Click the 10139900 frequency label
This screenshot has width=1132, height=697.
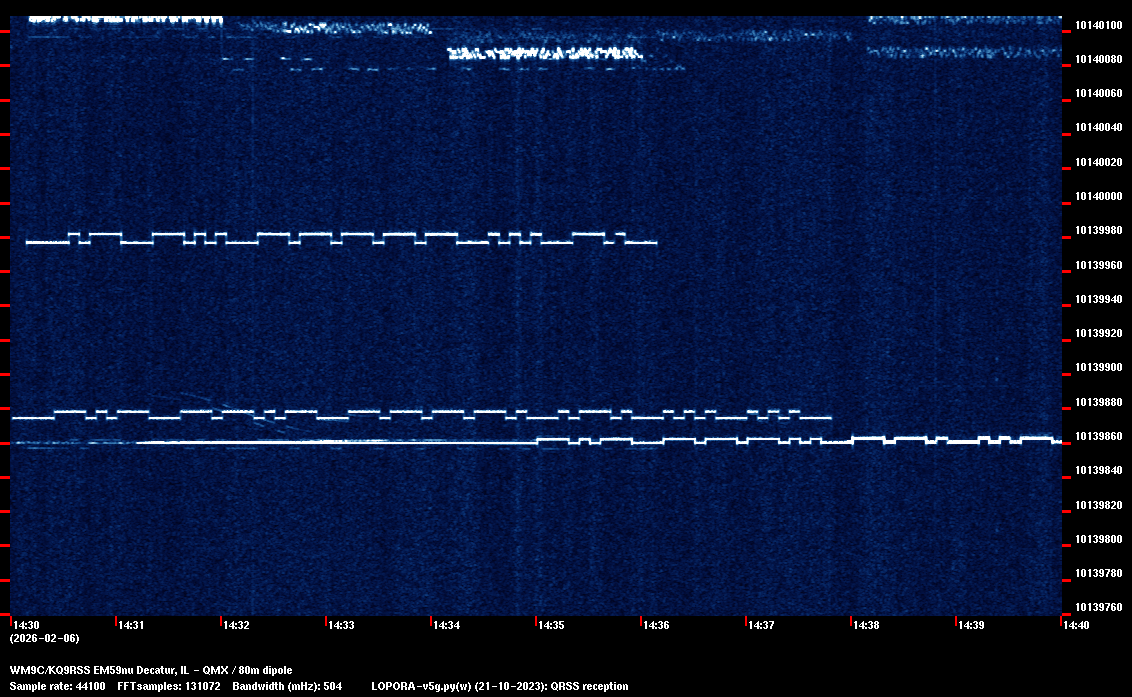pyautogui.click(x=1098, y=368)
